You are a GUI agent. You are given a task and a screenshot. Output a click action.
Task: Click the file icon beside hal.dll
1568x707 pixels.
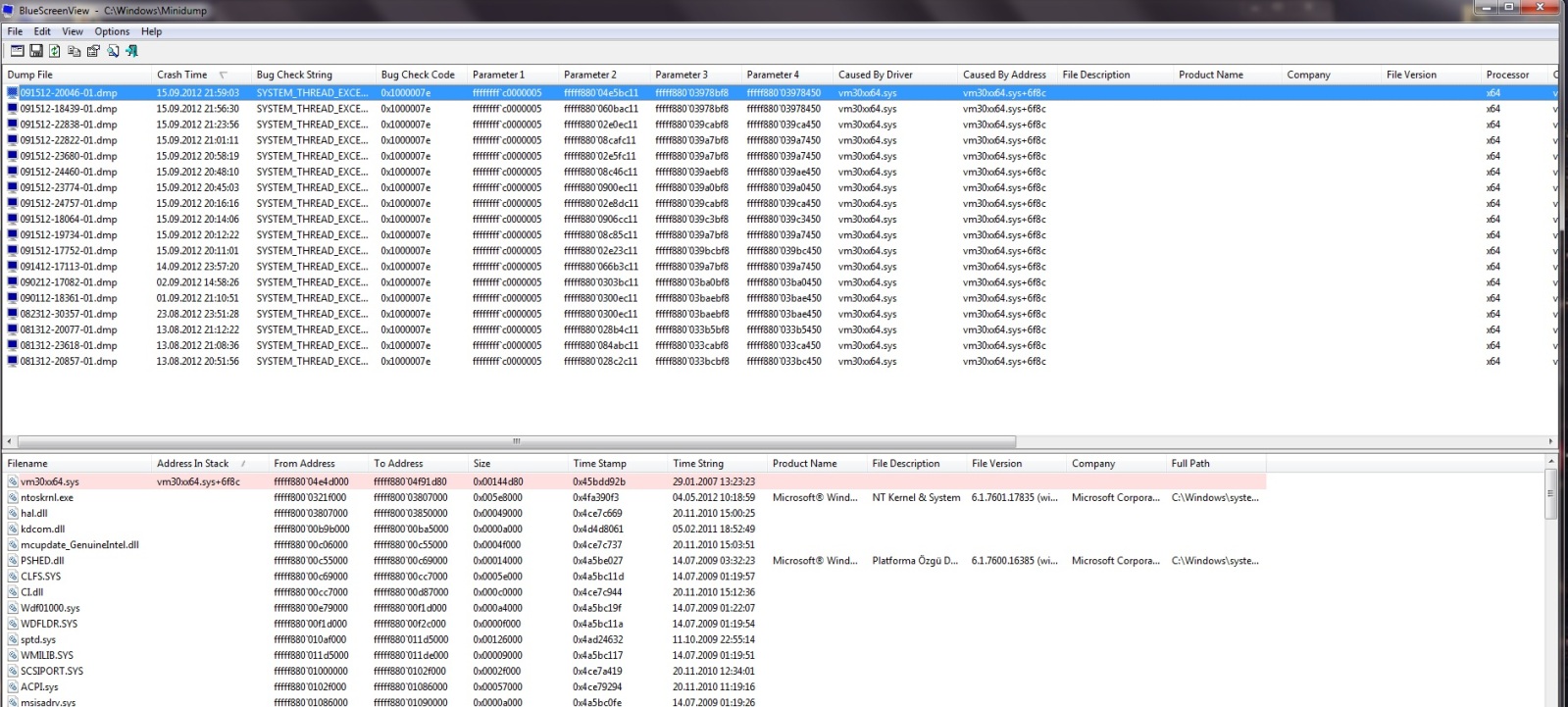[x=13, y=513]
